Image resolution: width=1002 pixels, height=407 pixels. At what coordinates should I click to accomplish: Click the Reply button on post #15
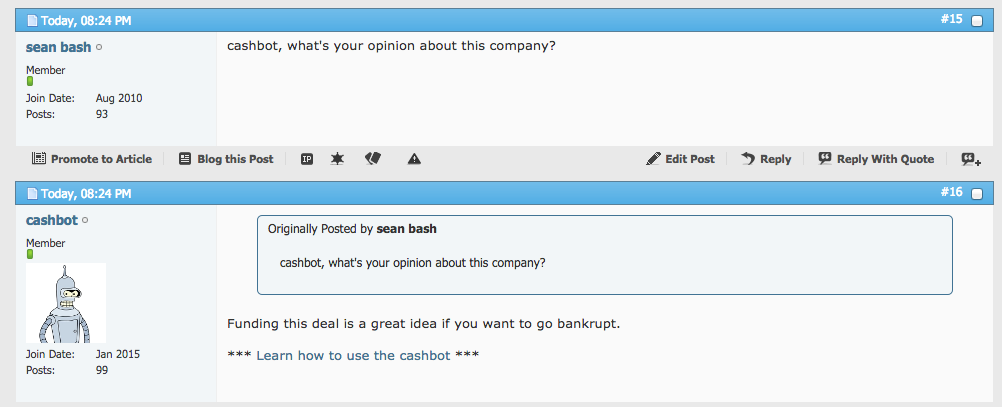click(x=766, y=159)
